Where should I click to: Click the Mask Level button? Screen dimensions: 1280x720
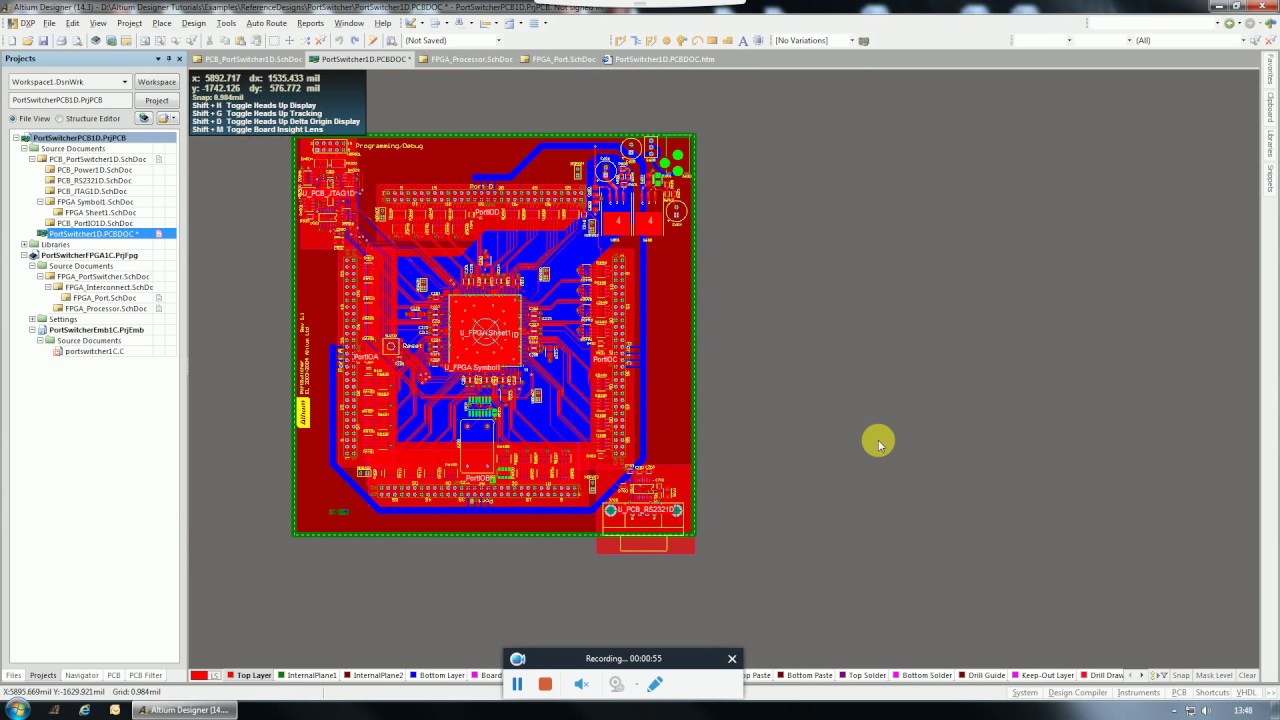1214,675
